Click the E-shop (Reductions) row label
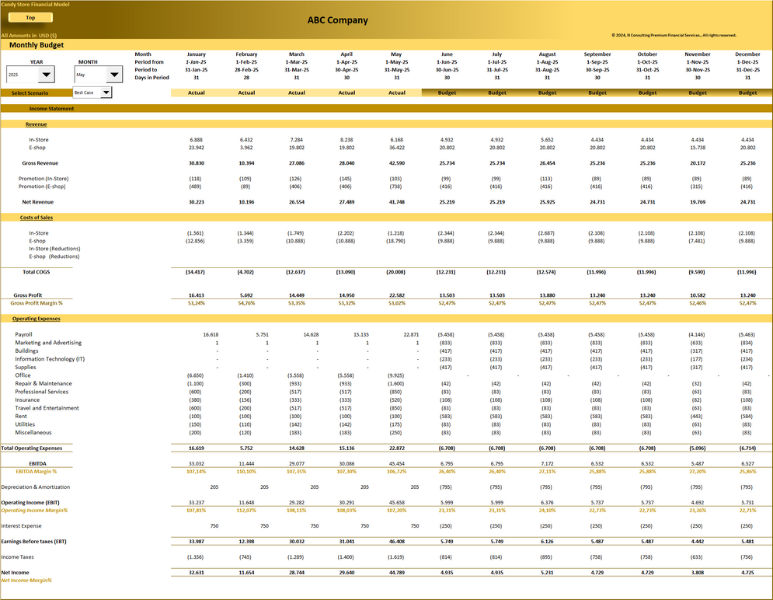 coord(54,256)
